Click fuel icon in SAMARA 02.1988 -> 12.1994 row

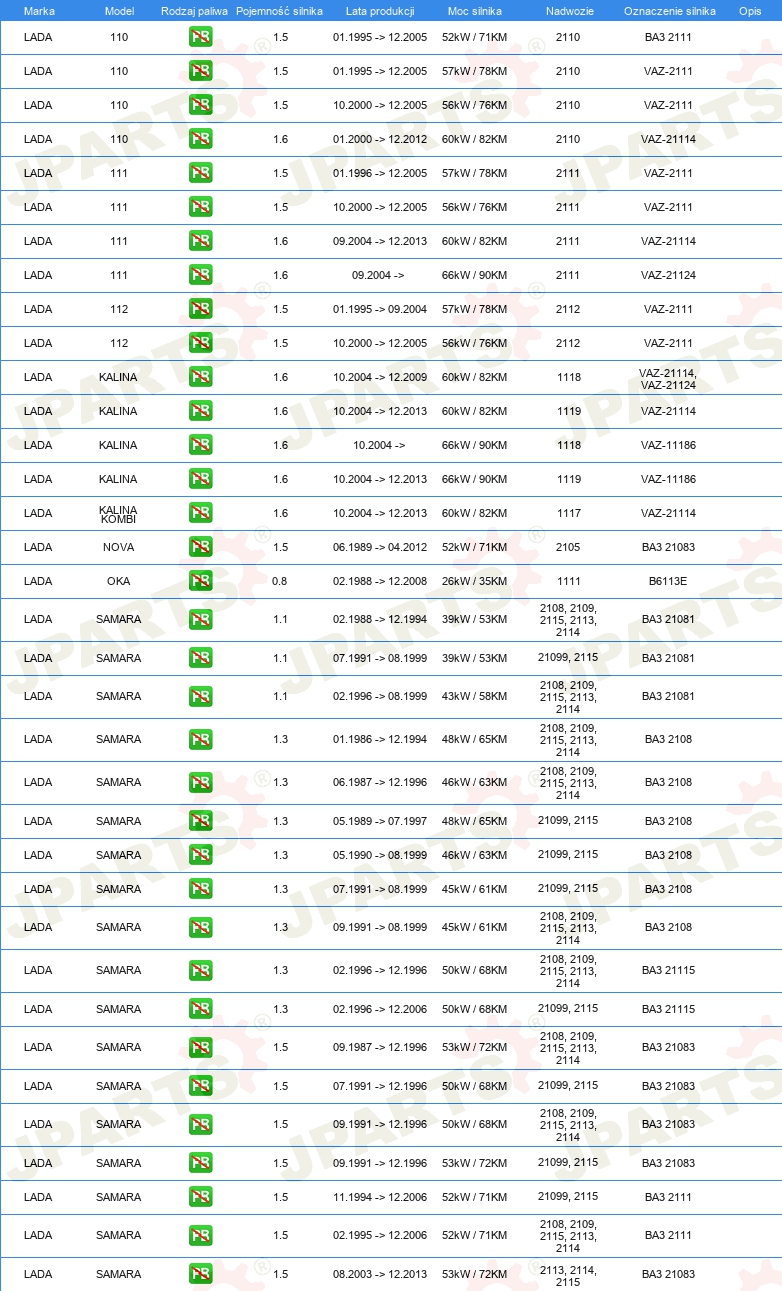[200, 620]
